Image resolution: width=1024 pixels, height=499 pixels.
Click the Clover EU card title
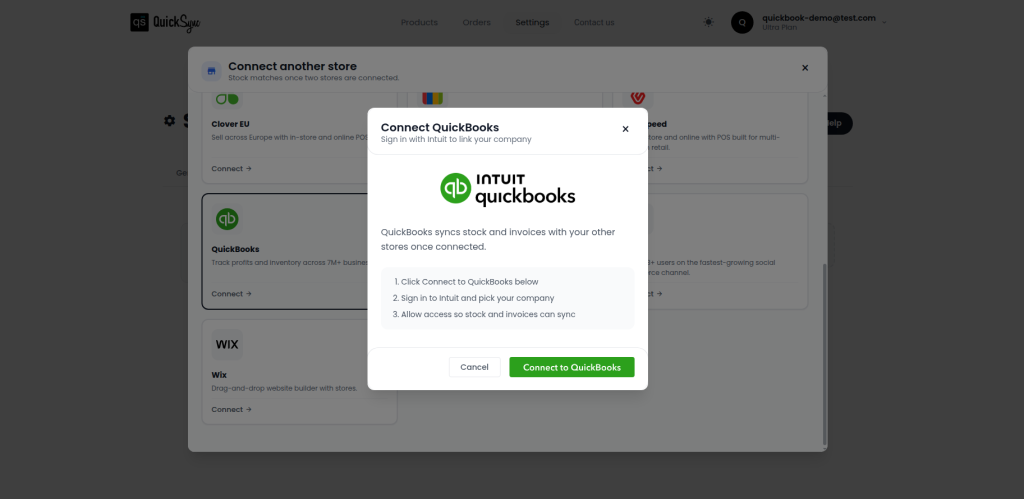231,124
